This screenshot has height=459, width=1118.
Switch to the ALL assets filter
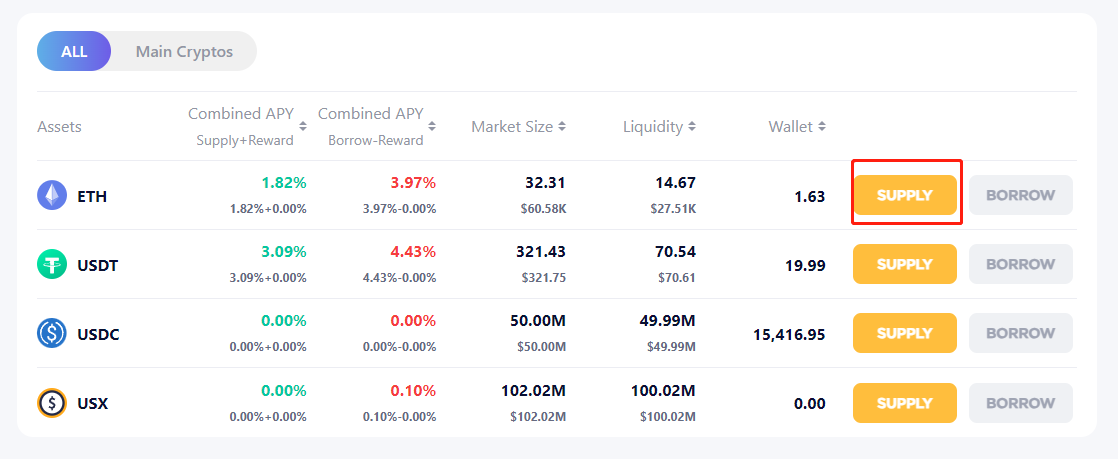click(x=74, y=51)
